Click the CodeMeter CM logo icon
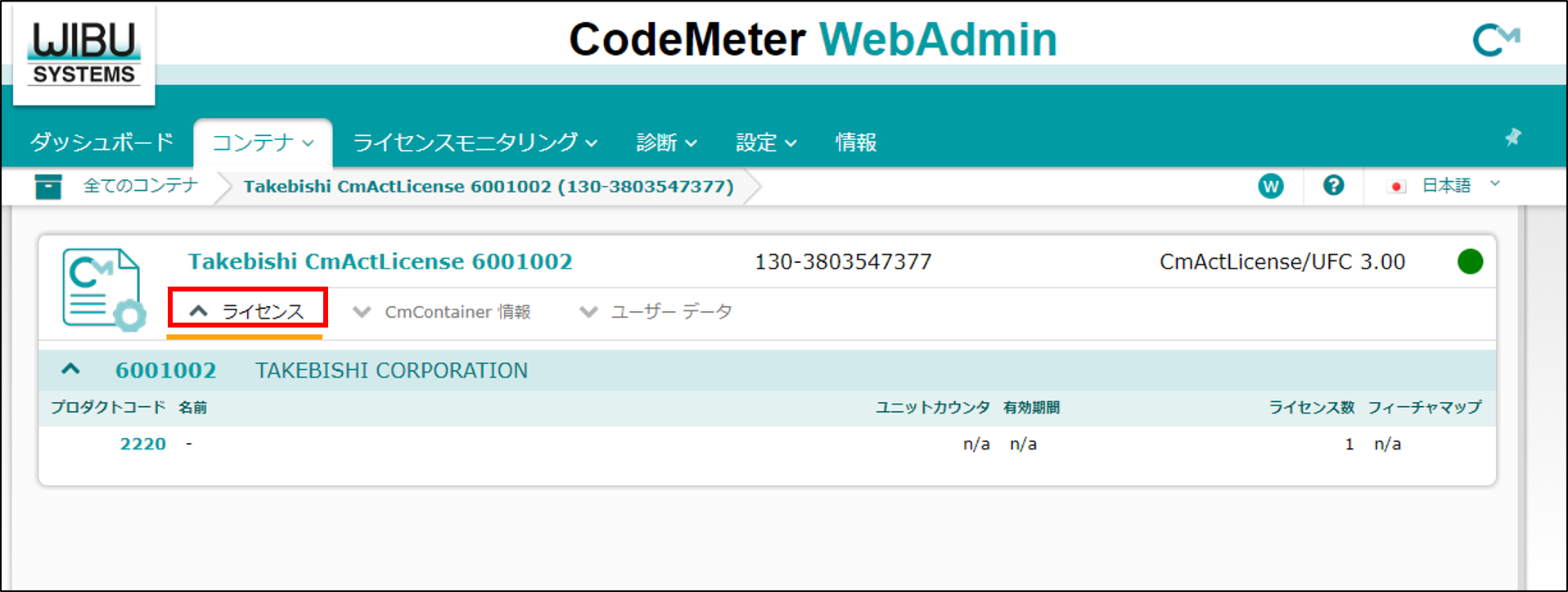 pos(1496,39)
